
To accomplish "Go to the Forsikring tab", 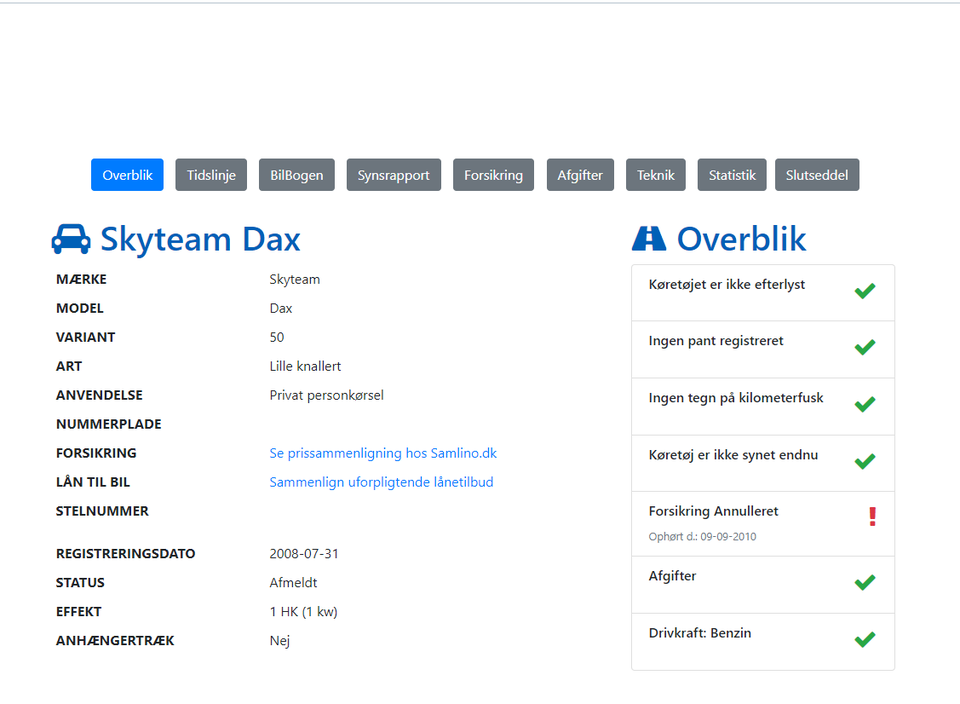I will pos(493,175).
